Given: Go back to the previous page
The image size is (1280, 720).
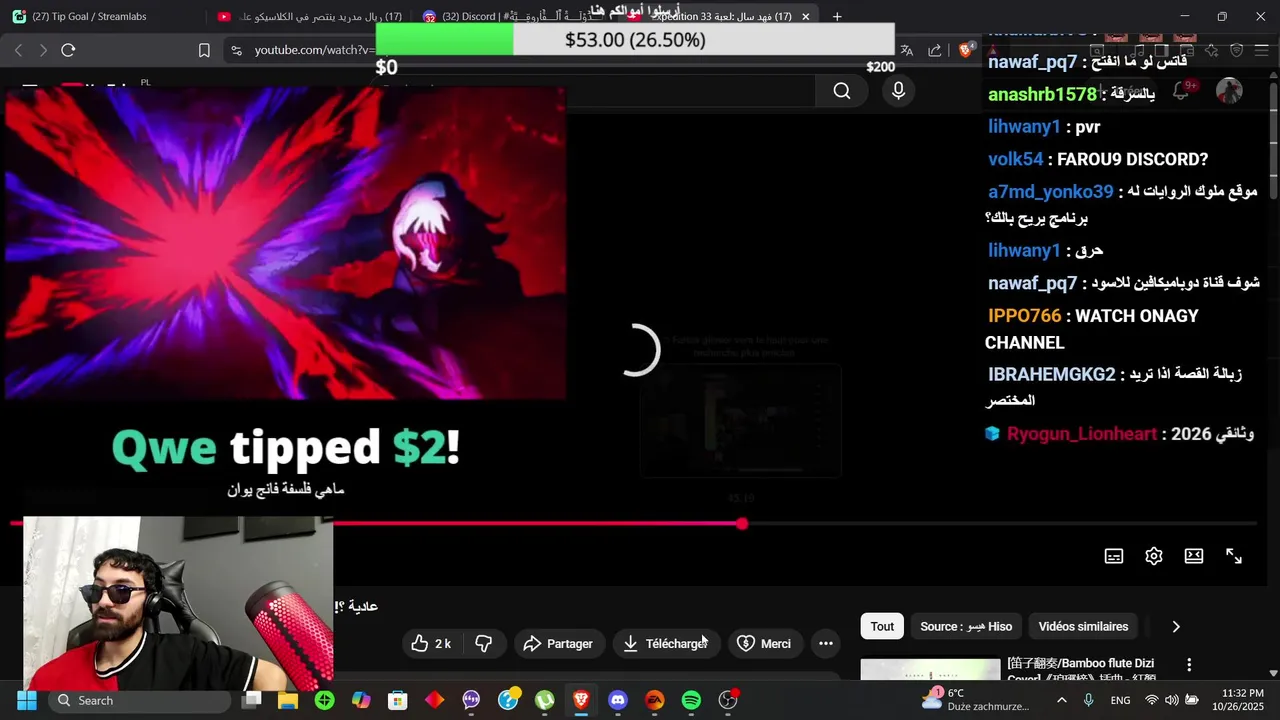Looking at the screenshot, I should coord(18,50).
